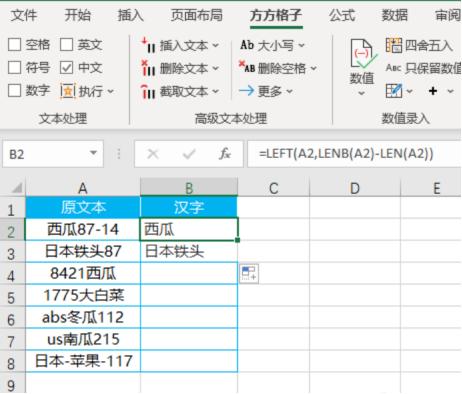Click the blue arrow More (更多) icon

click(x=246, y=90)
